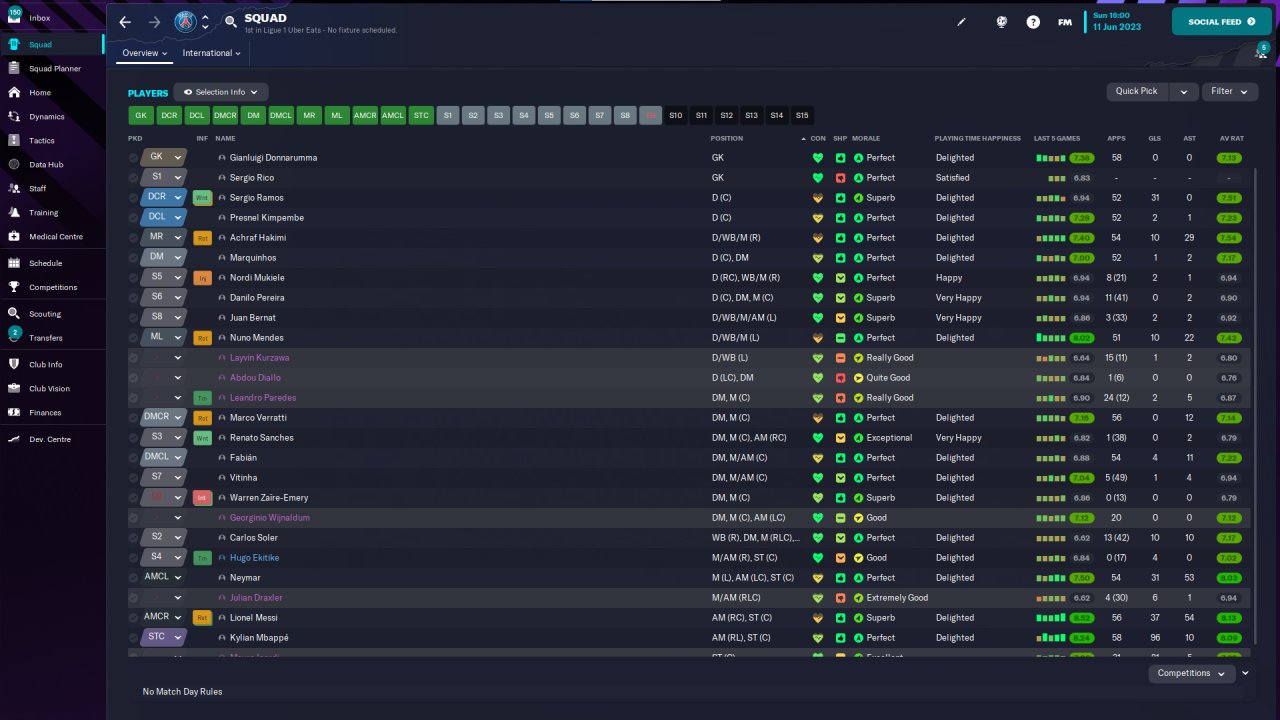Expand the chevron beside the Competitions dropdown
The width and height of the screenshot is (1280, 720).
coord(1245,673)
